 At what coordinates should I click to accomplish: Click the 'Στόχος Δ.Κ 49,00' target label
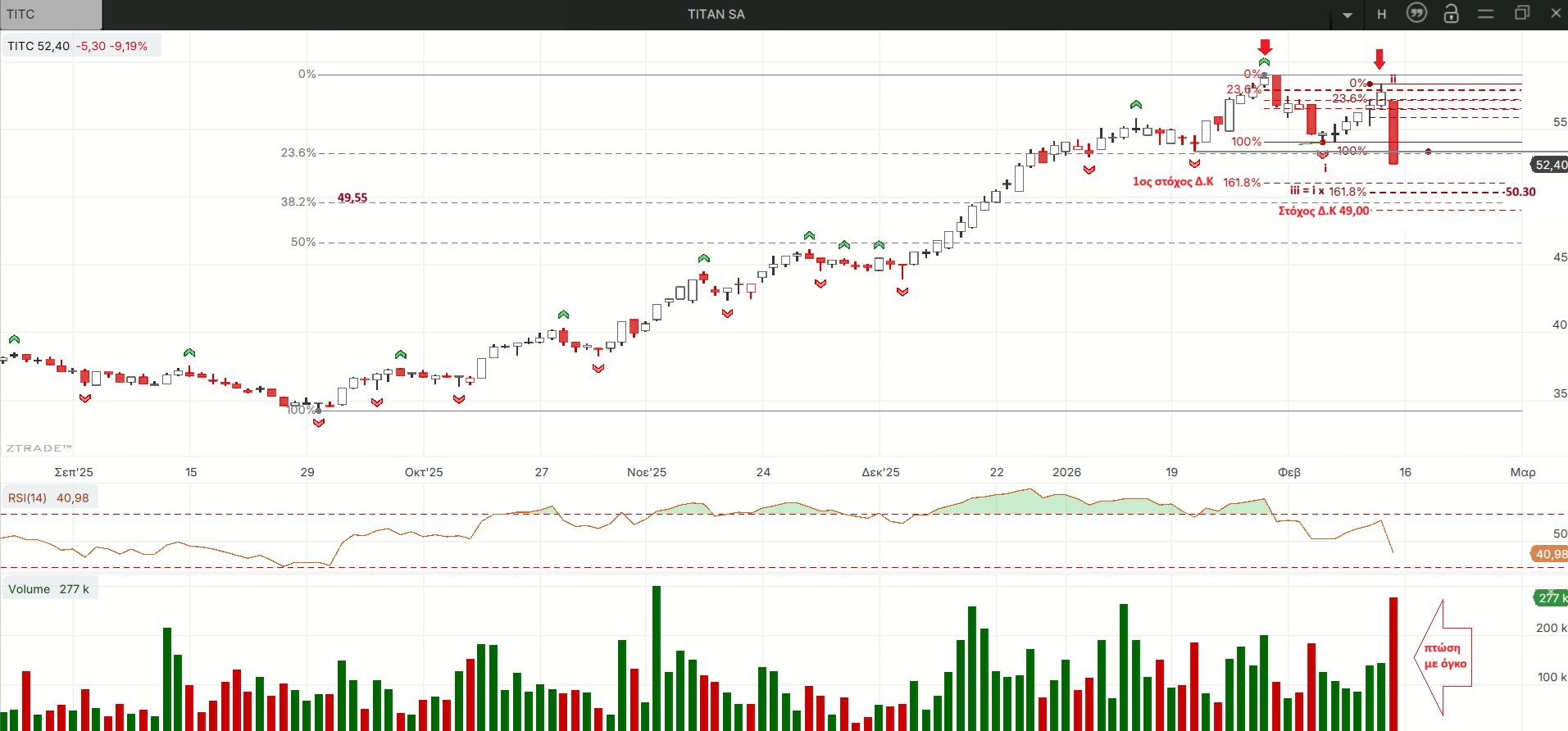pos(1323,211)
